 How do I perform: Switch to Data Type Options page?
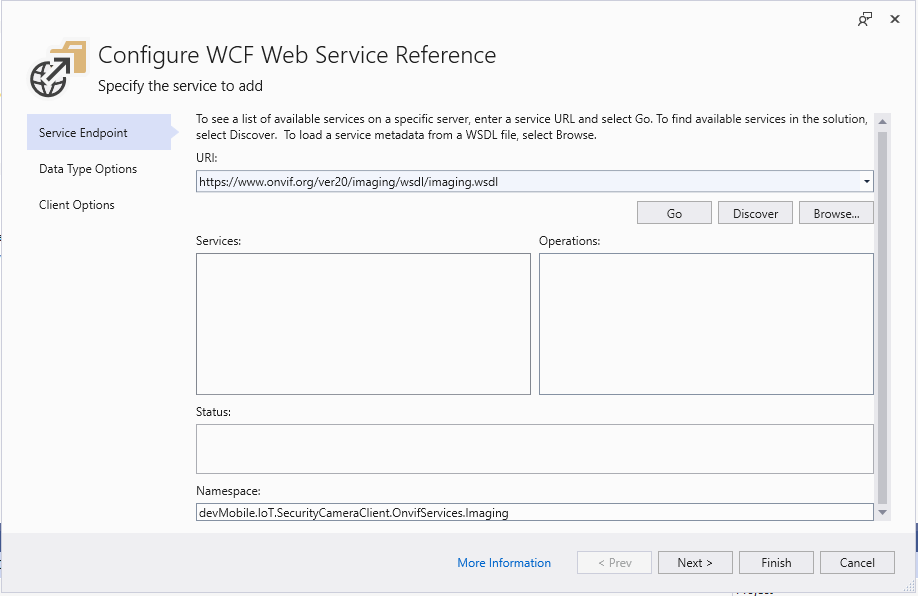point(88,169)
